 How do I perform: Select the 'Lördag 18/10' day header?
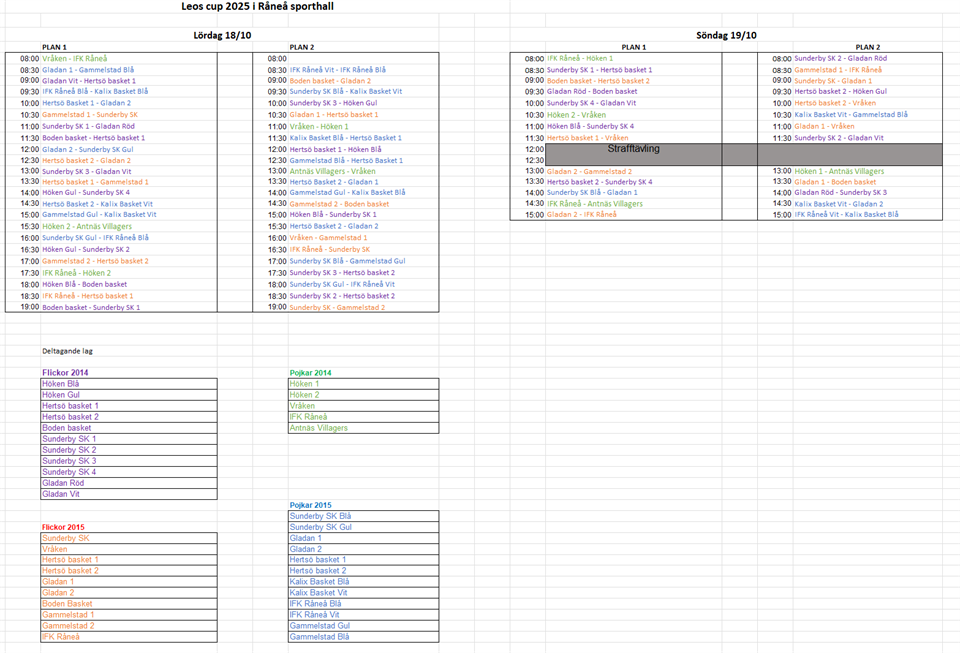[222, 35]
